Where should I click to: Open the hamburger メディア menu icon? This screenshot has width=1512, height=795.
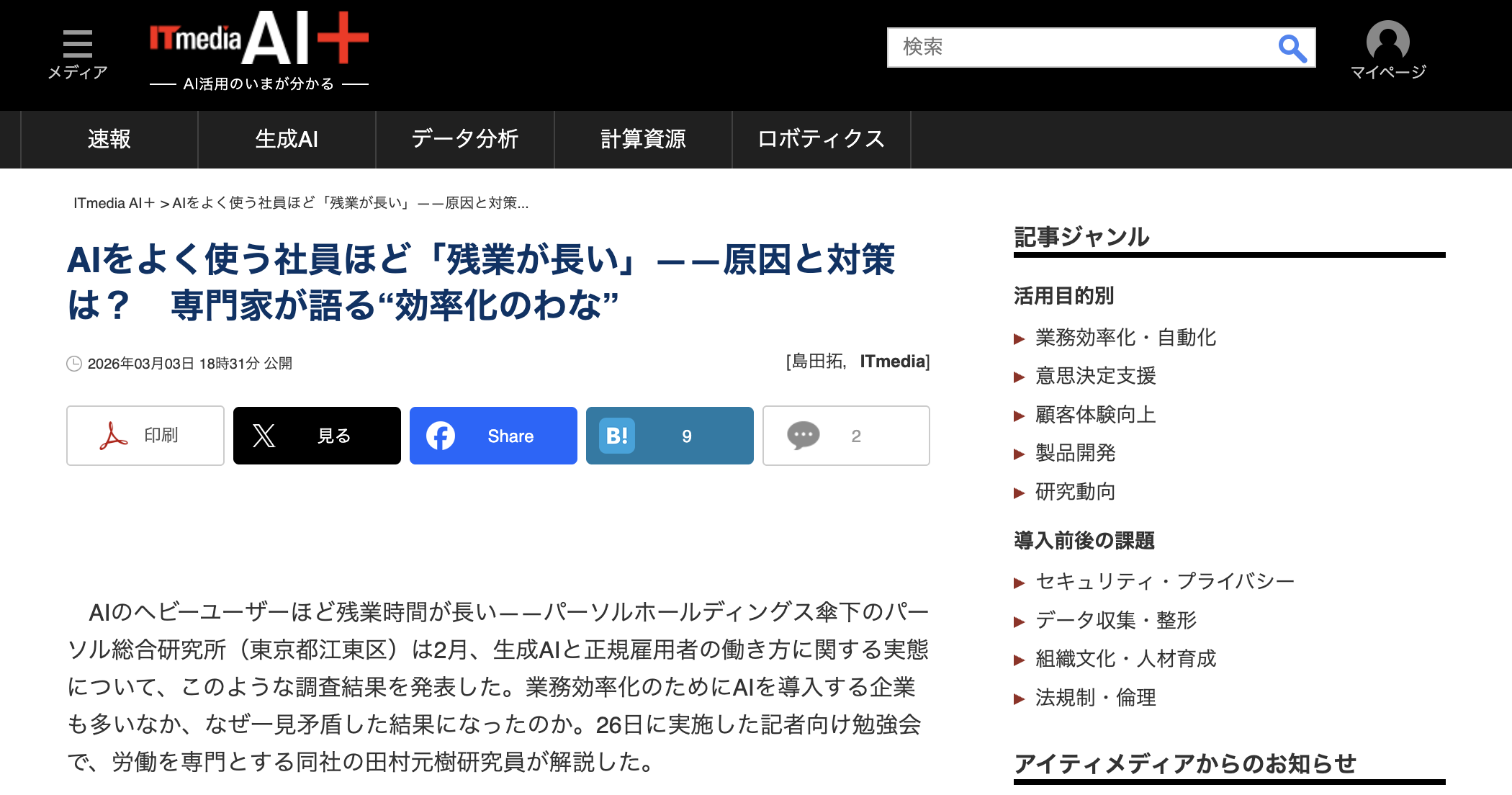tap(77, 44)
